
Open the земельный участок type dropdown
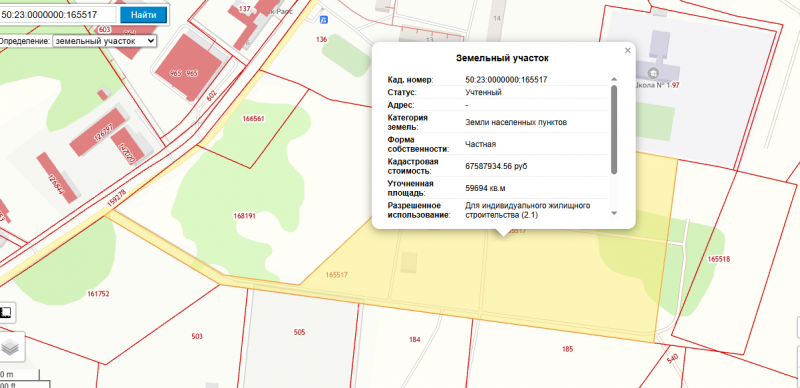pyautogui.click(x=105, y=41)
